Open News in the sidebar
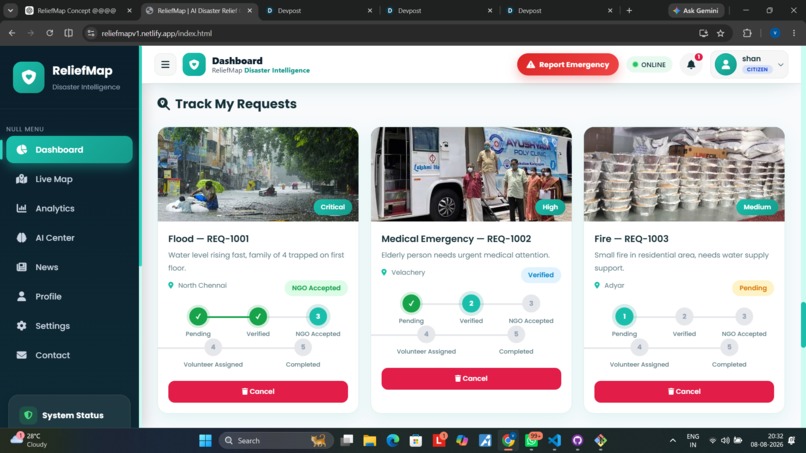806x453 pixels. (x=69, y=267)
